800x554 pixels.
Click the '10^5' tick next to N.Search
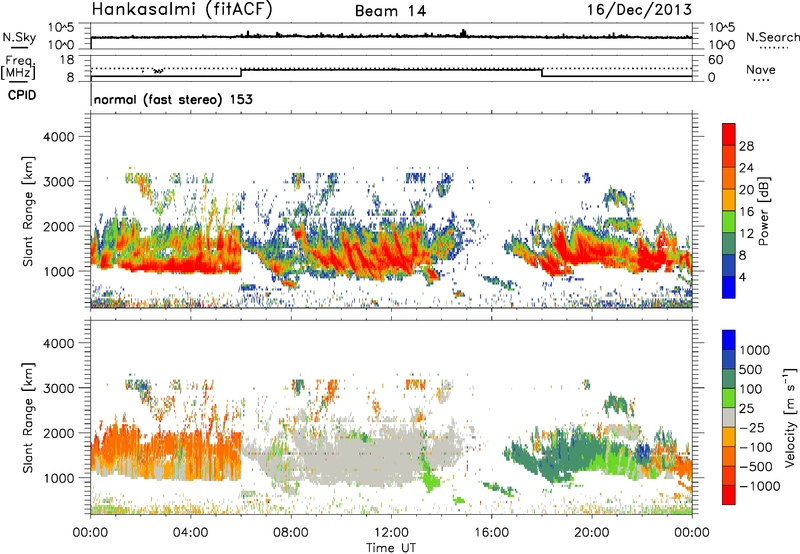(x=722, y=28)
